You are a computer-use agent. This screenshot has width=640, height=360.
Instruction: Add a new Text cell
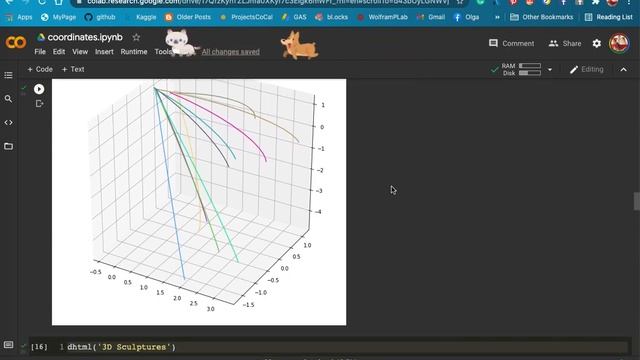click(73, 69)
